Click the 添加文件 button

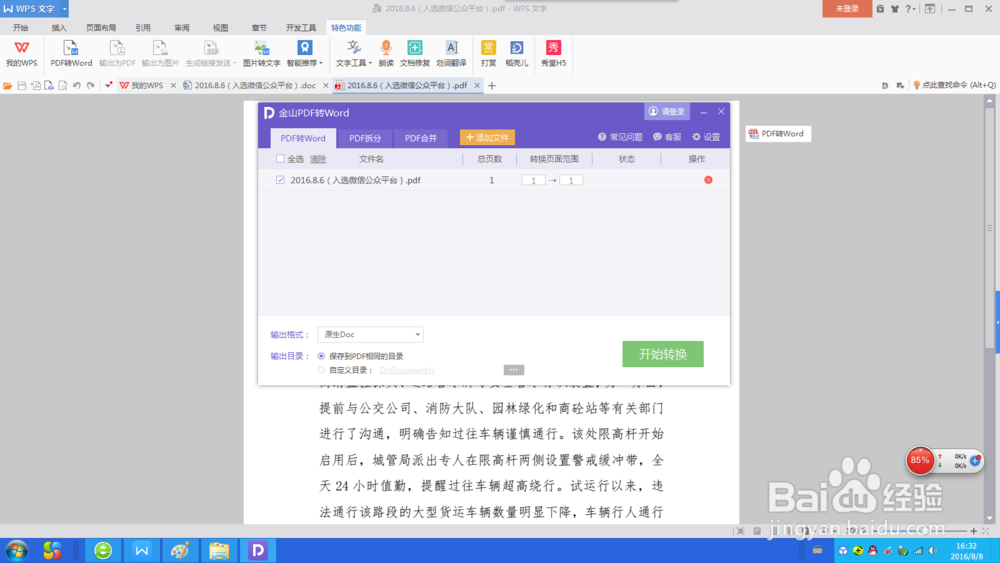(x=487, y=137)
